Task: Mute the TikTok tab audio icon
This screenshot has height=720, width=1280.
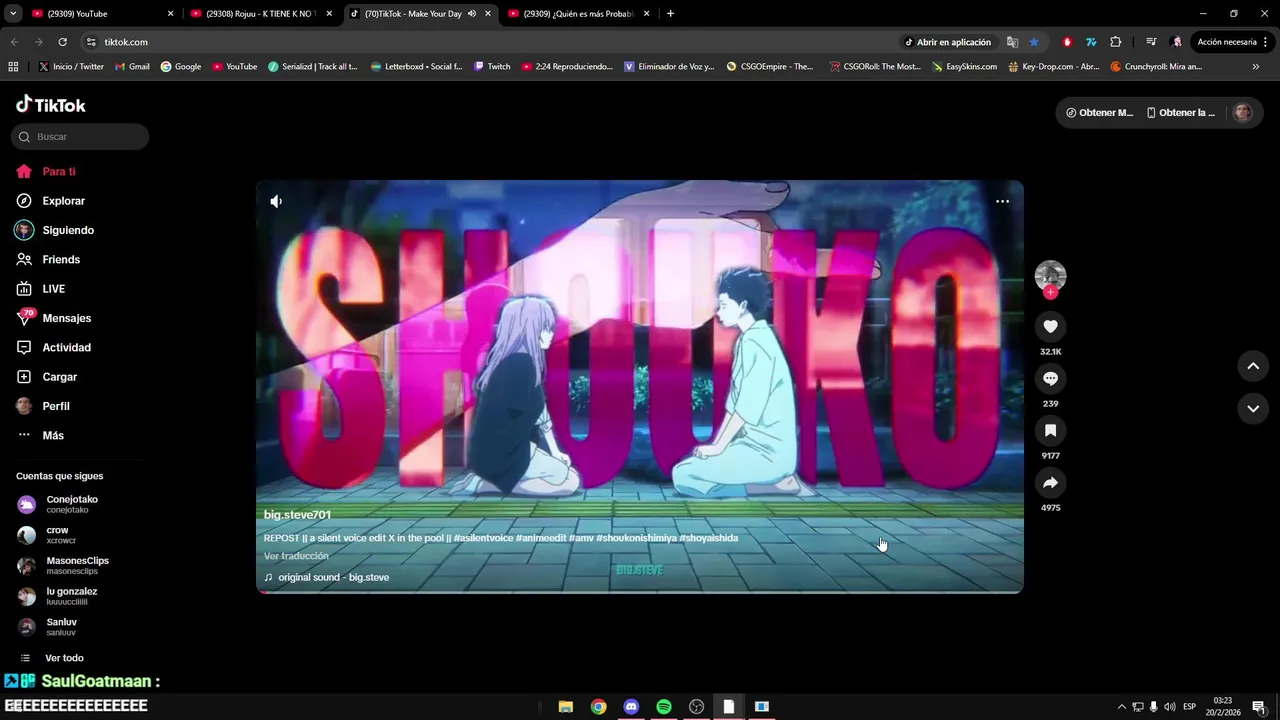Action: 471,14
